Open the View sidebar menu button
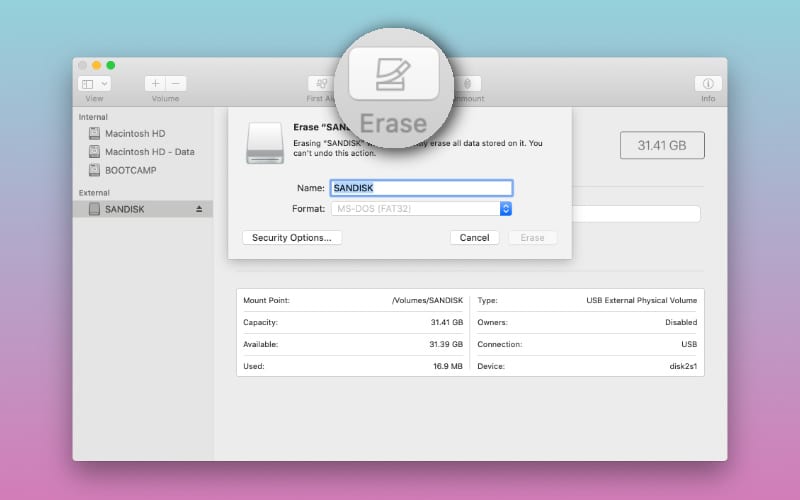 click(94, 84)
